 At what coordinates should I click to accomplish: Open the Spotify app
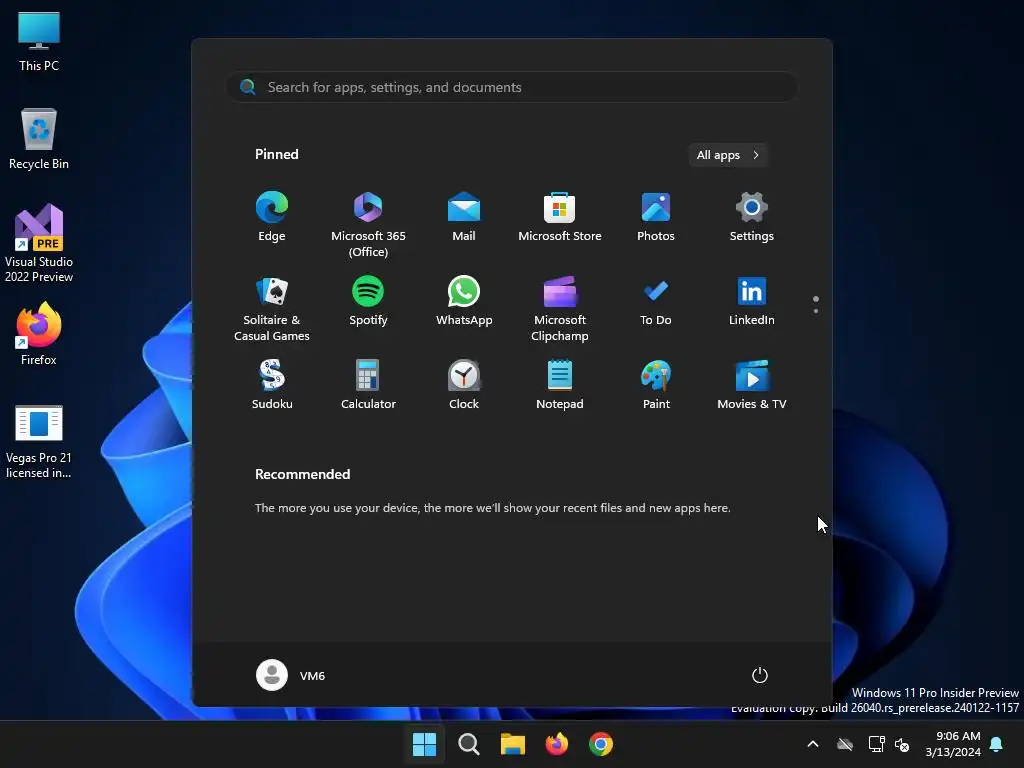click(x=368, y=302)
